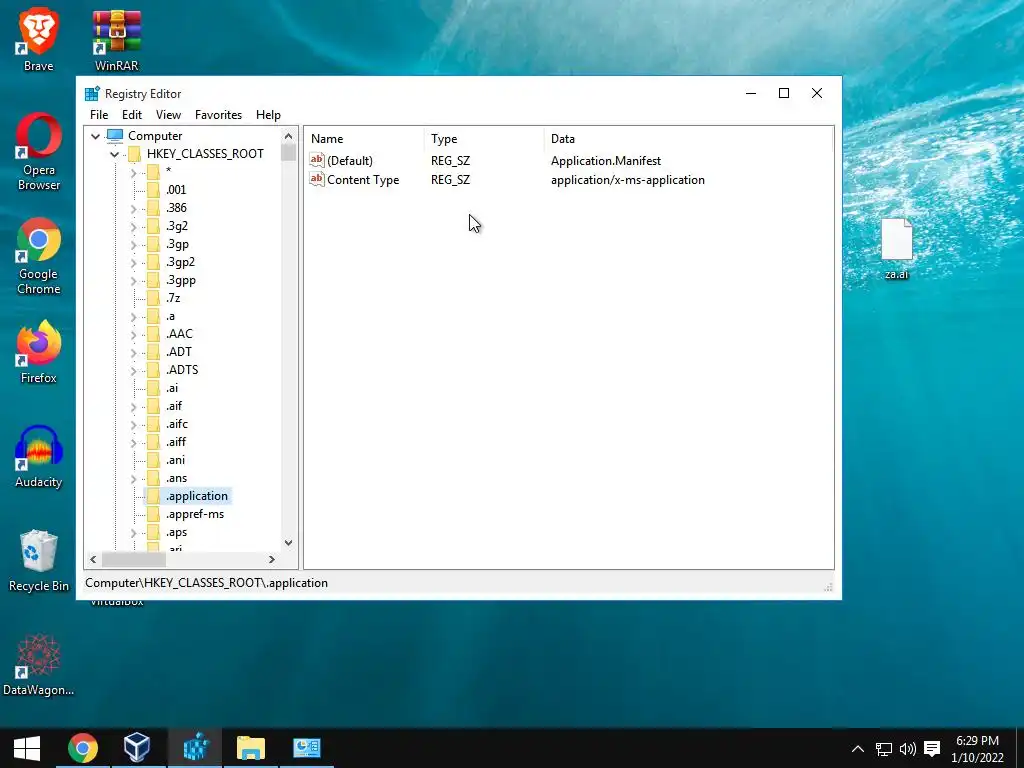
Task: Switch to Registry Editor taskbar button
Action: click(195, 748)
